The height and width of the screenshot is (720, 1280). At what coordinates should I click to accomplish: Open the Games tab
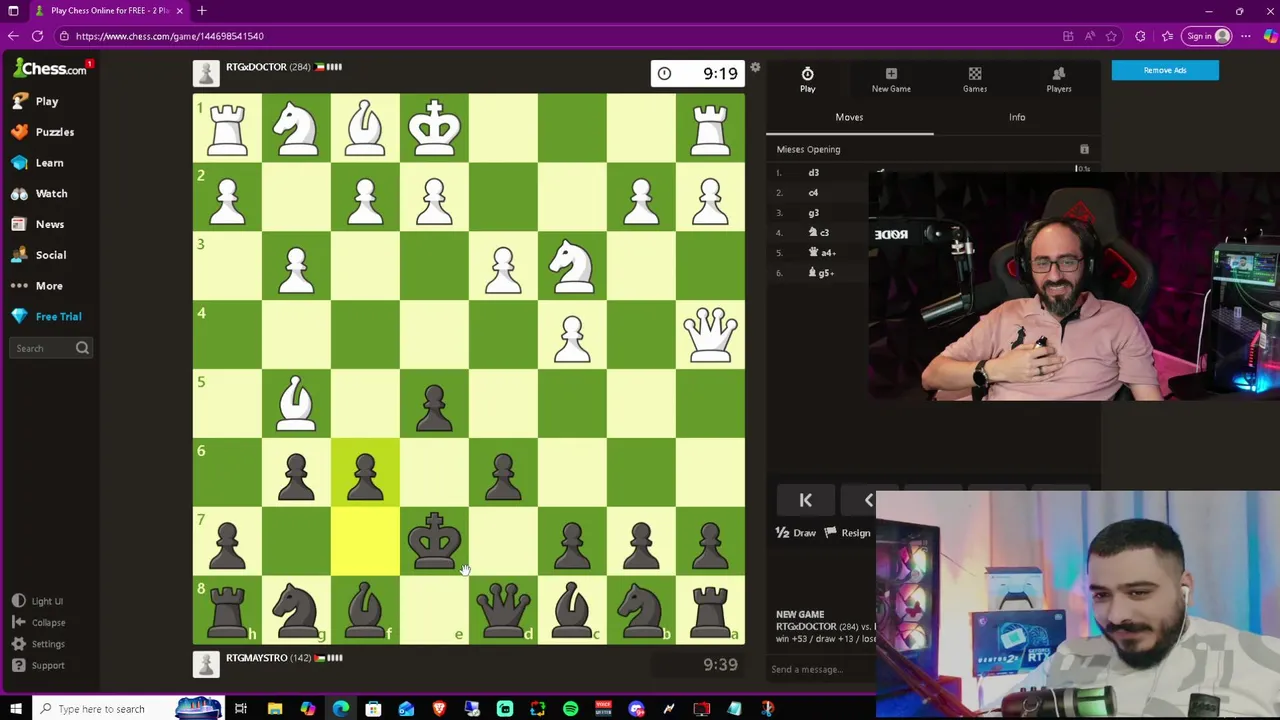pos(975,79)
